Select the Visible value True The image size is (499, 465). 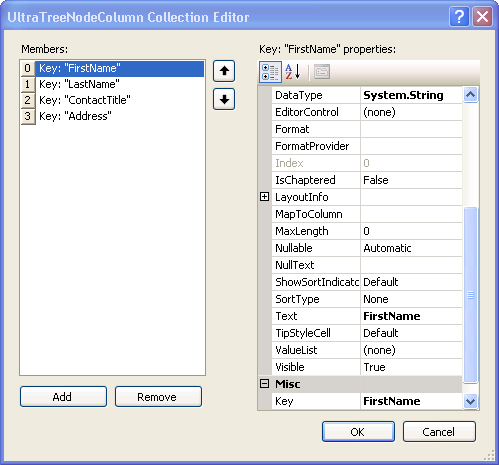coord(411,367)
